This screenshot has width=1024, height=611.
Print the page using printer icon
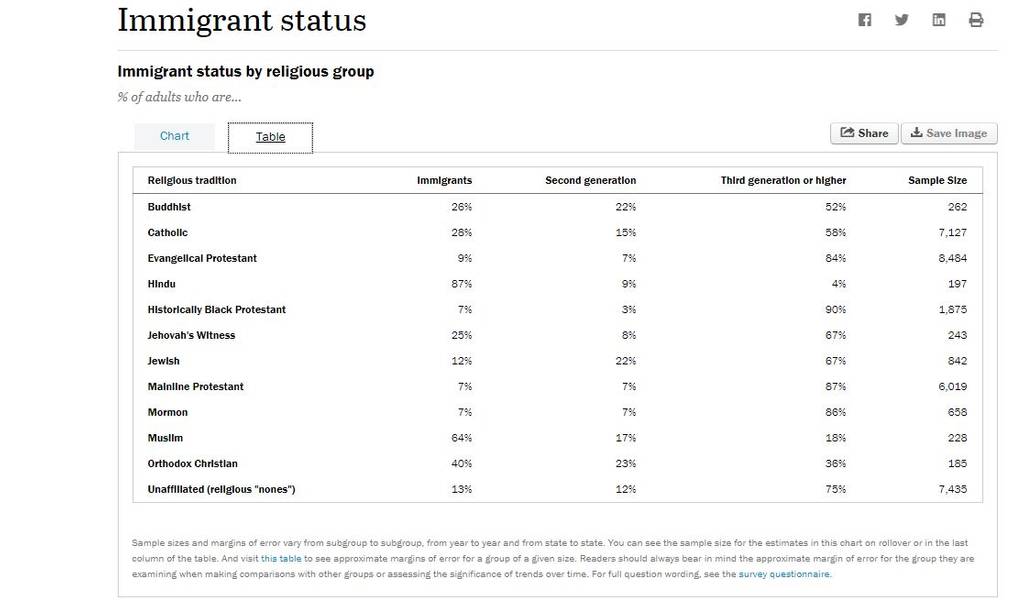976,20
